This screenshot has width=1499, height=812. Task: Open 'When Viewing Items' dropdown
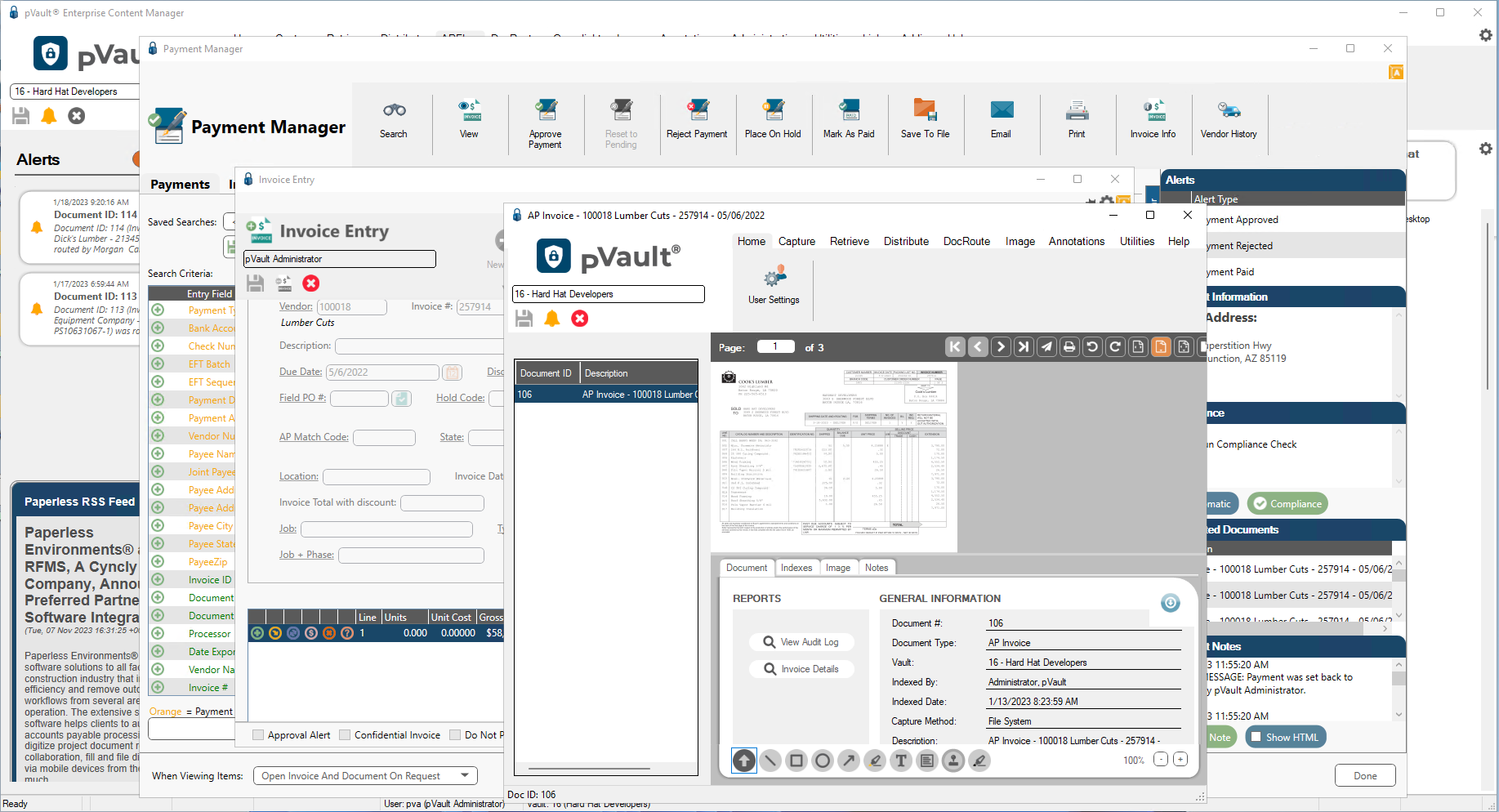[364, 776]
